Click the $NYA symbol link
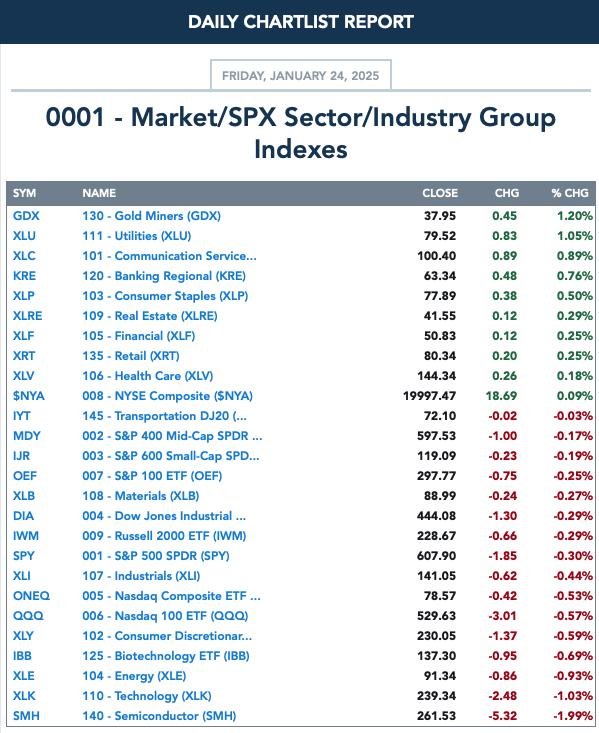Viewport: 599px width, 733px height. point(29,396)
